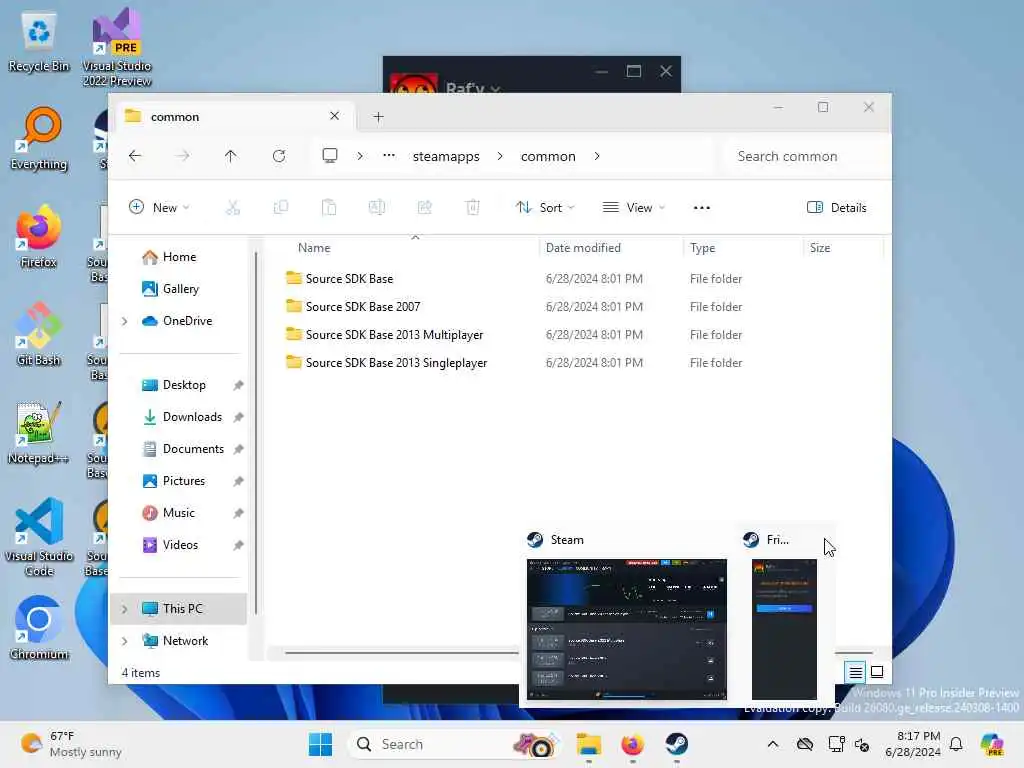Open Notepad++ desktop shortcut
The width and height of the screenshot is (1024, 768).
tap(38, 434)
